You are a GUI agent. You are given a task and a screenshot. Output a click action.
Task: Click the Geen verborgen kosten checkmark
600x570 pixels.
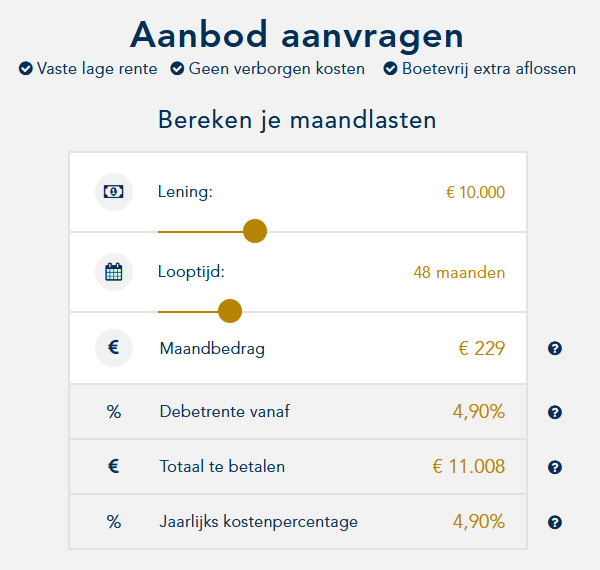coord(177,69)
